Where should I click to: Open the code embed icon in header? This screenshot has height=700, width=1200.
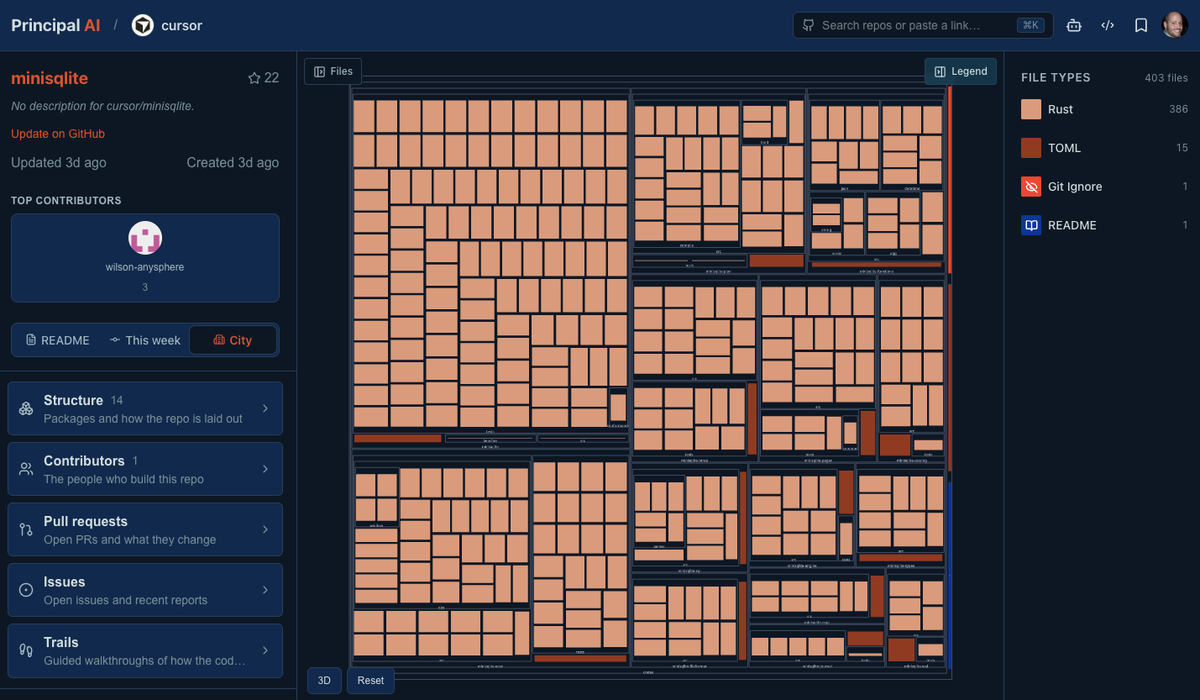1107,25
